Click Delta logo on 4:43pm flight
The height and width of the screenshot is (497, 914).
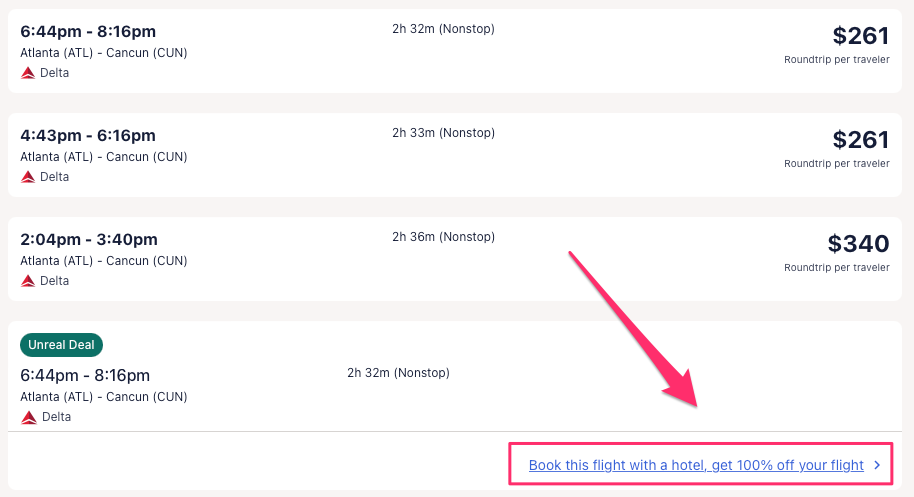point(28,177)
